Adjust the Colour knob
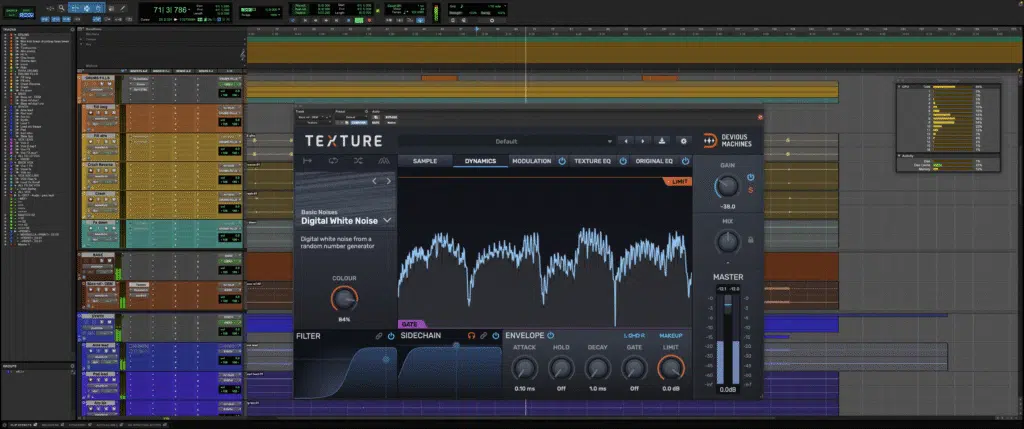The height and width of the screenshot is (429, 1024). 344,299
